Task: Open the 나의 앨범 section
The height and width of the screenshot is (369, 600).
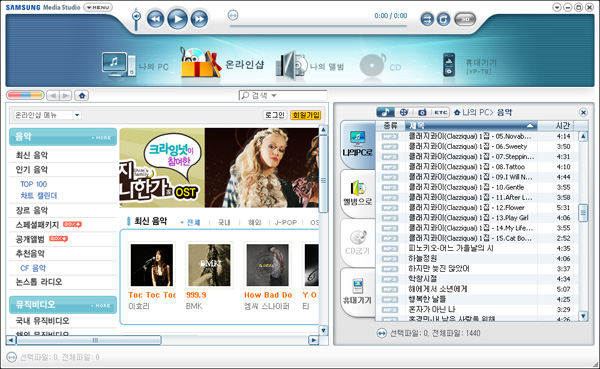Action: [x=310, y=66]
